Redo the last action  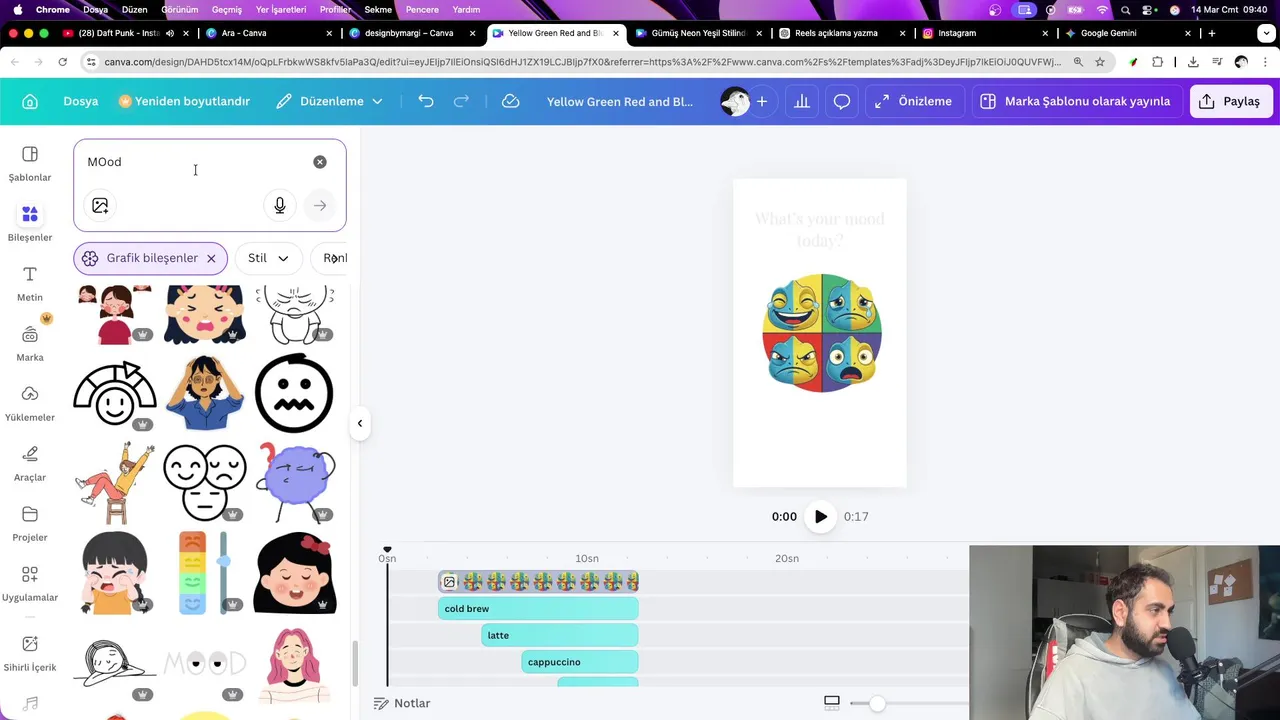tap(461, 101)
